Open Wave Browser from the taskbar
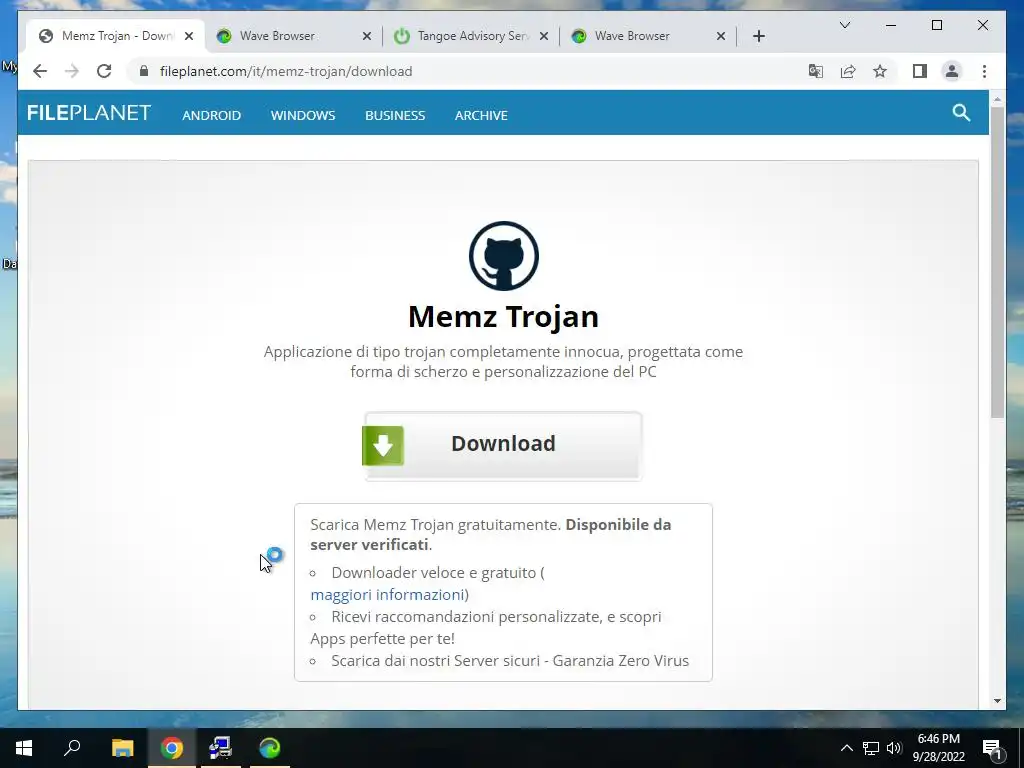 [x=269, y=748]
